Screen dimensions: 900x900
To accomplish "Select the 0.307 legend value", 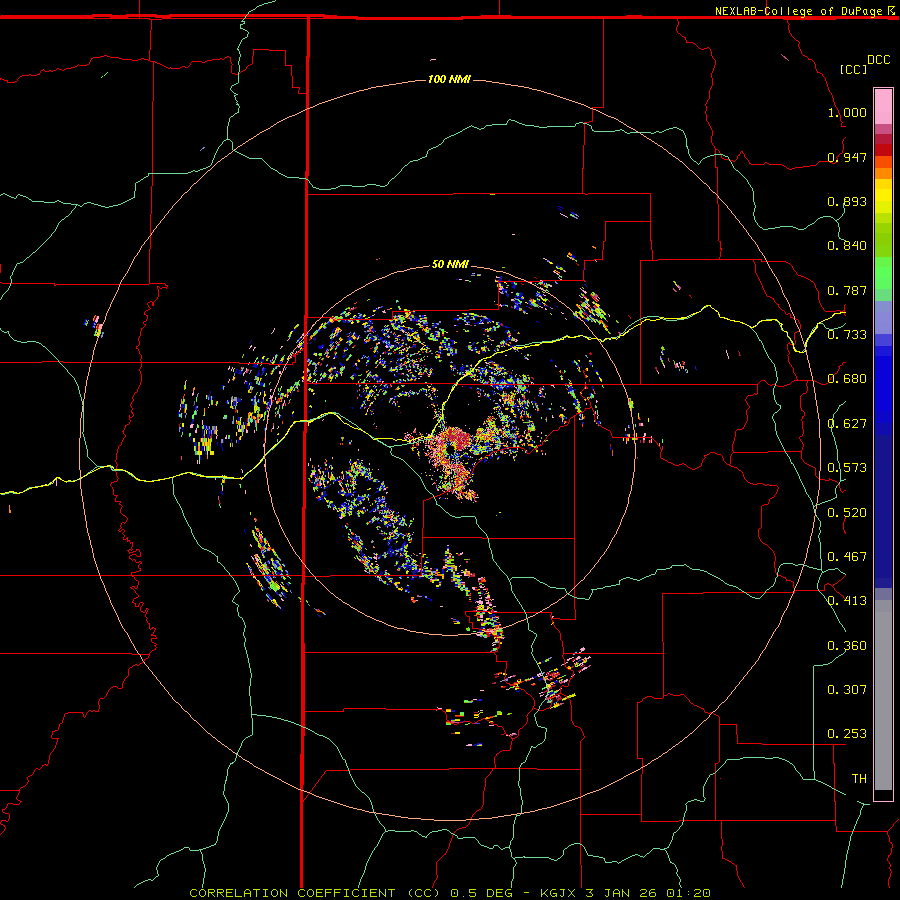I will pos(847,690).
